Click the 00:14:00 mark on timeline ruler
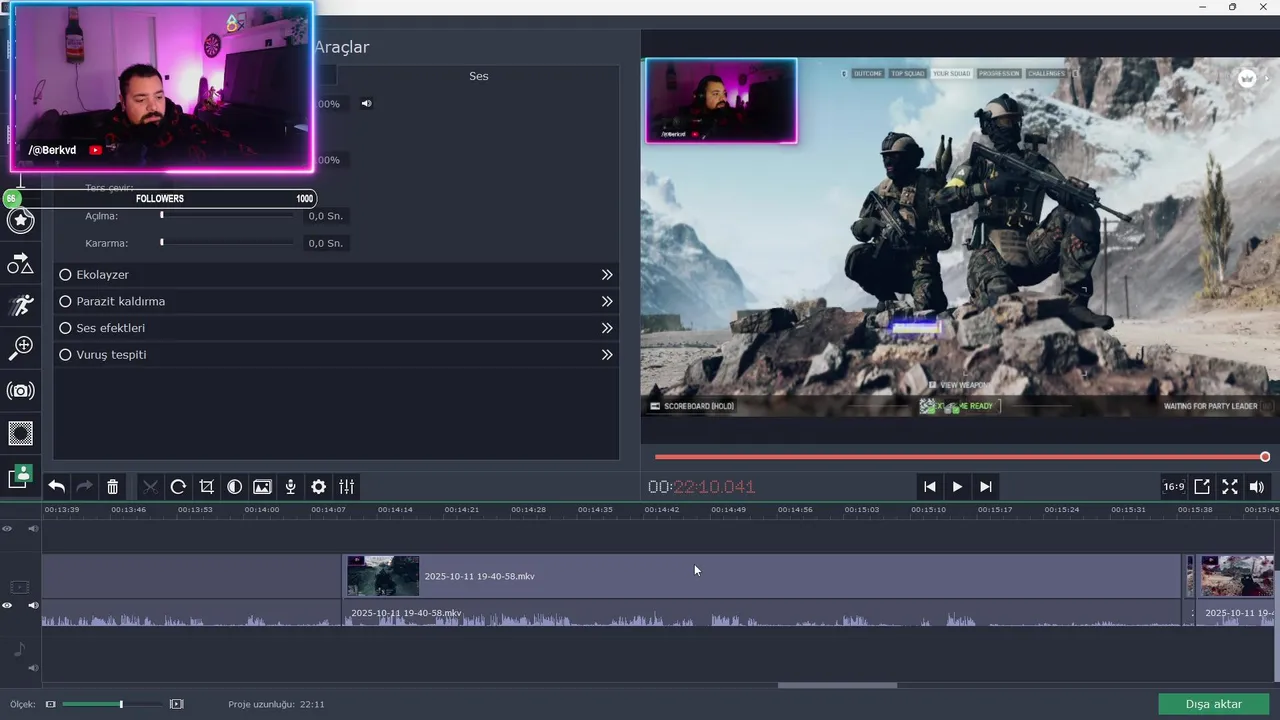 point(262,510)
